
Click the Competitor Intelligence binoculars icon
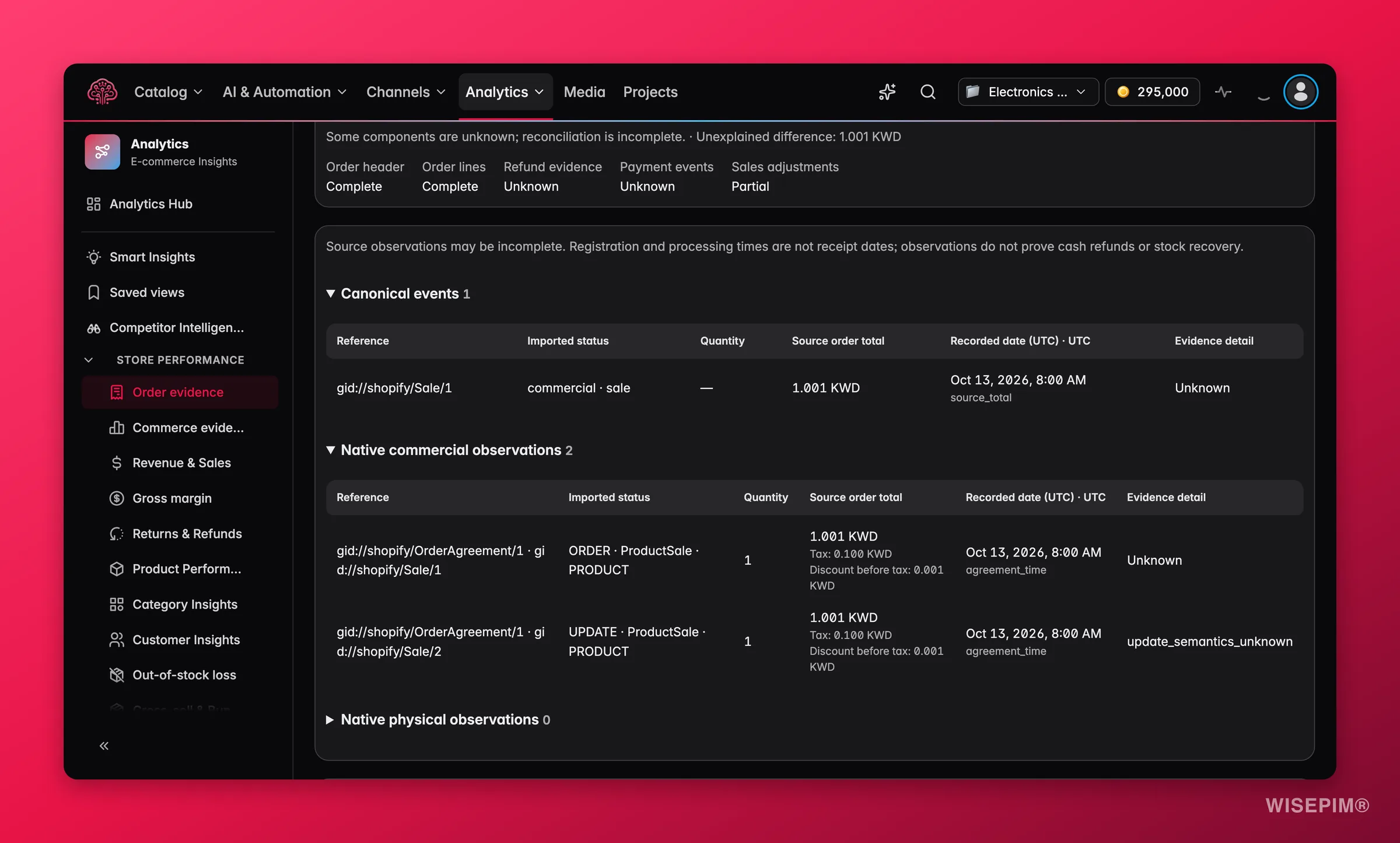coord(93,328)
